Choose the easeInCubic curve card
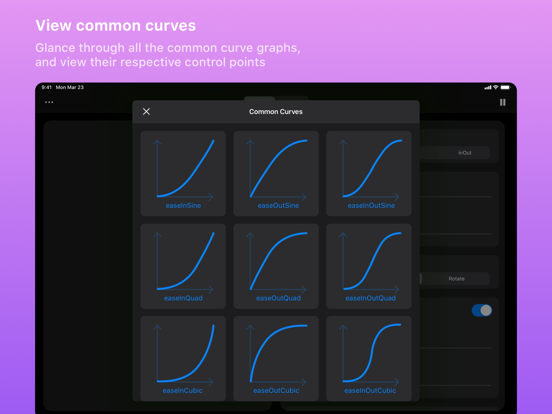This screenshot has width=552, height=414. click(x=183, y=358)
